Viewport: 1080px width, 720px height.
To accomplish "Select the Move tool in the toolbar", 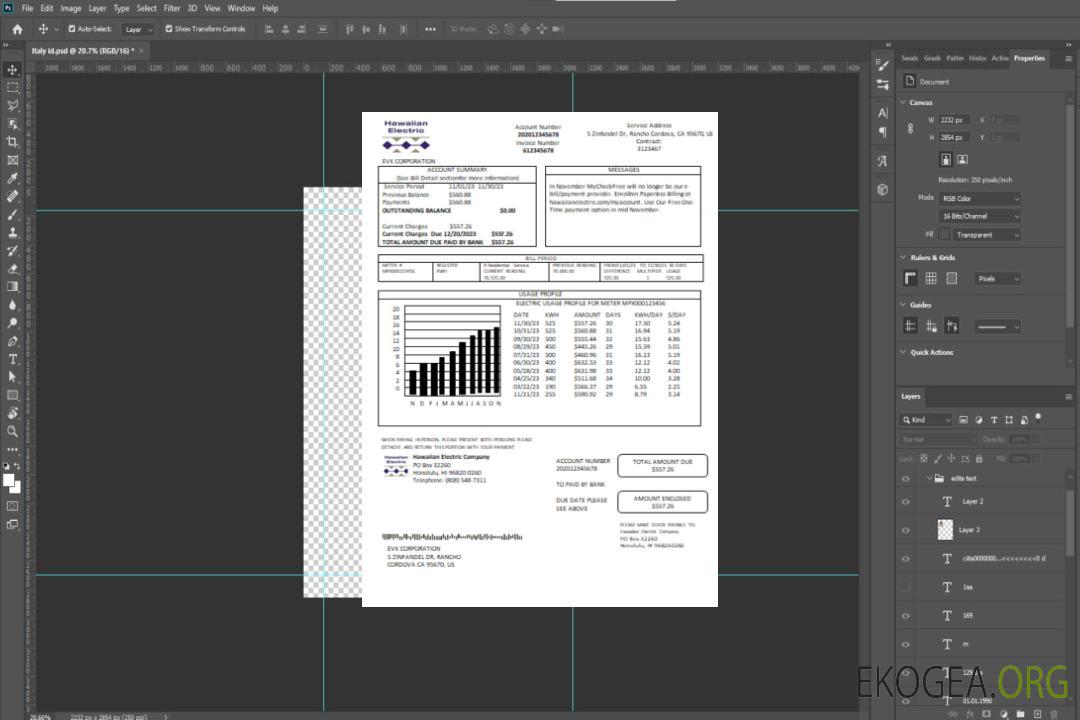I will (x=12, y=69).
